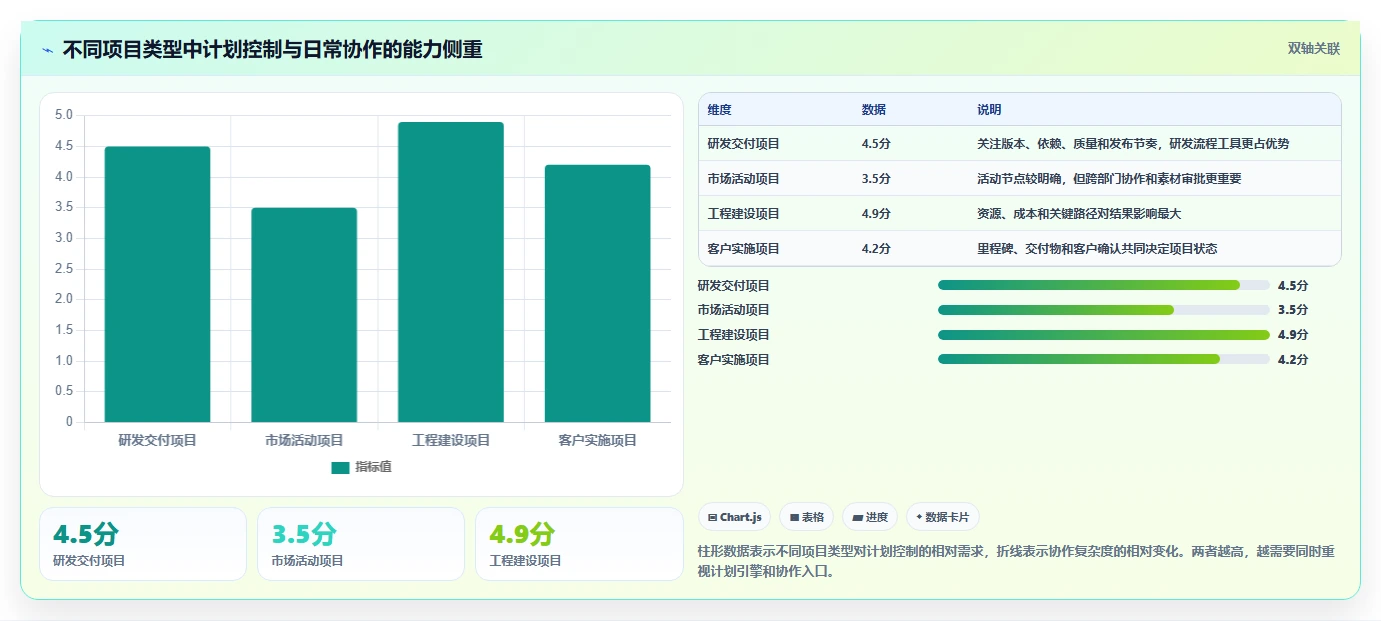Screen dimensions: 1381x621
Task: Click the 4.9分 value beside progress bars
Action: (1293, 335)
